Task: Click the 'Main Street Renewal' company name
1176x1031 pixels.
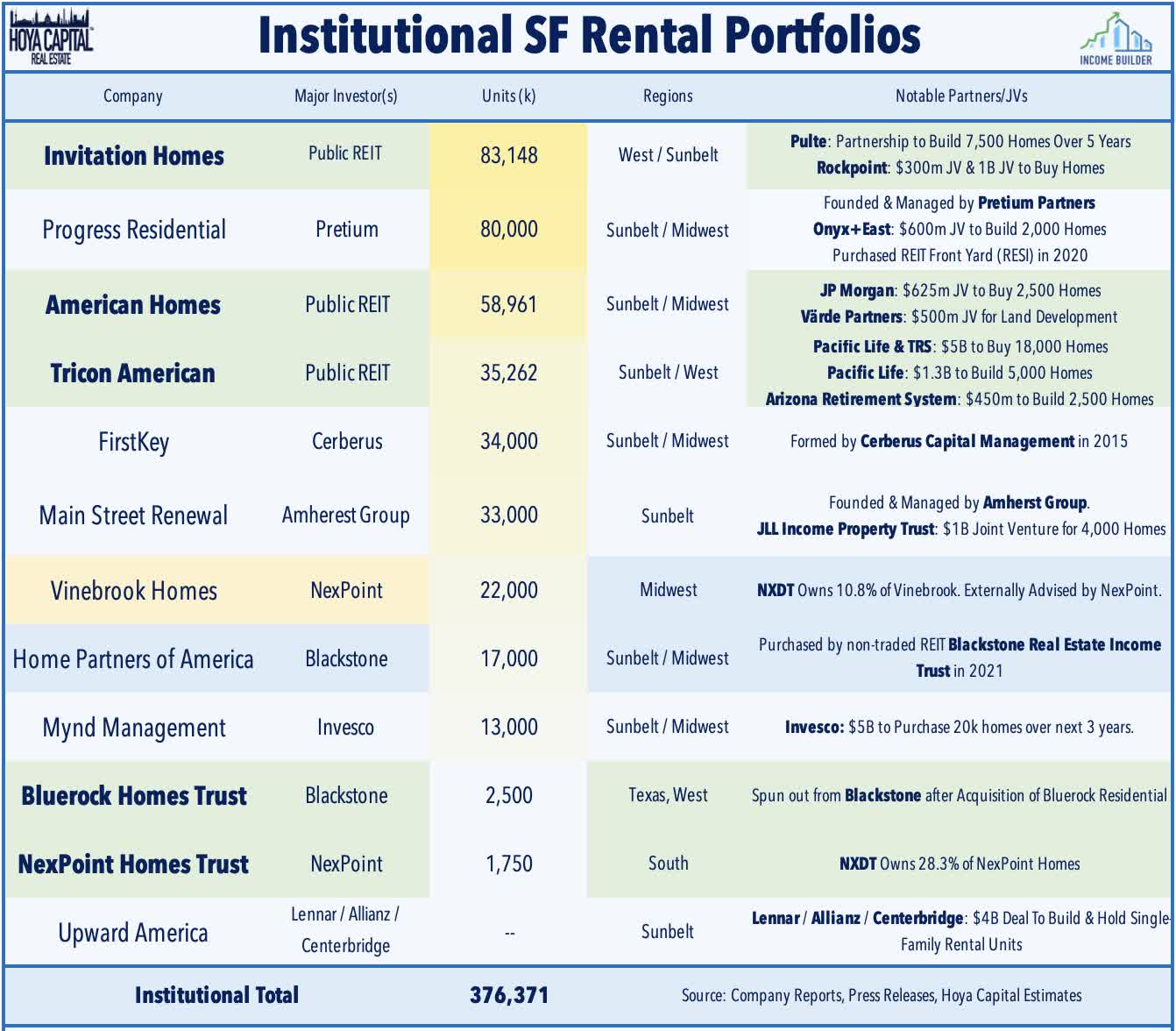Action: (x=133, y=515)
